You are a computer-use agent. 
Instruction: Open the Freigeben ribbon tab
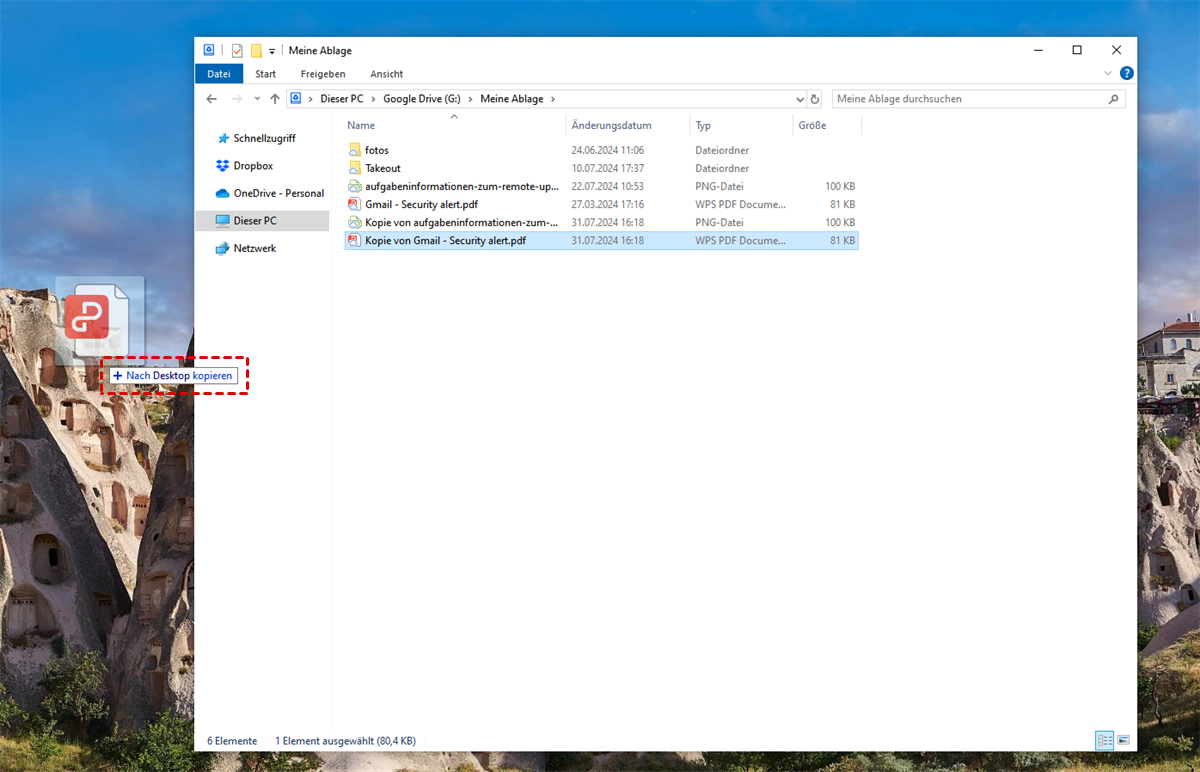(x=323, y=74)
